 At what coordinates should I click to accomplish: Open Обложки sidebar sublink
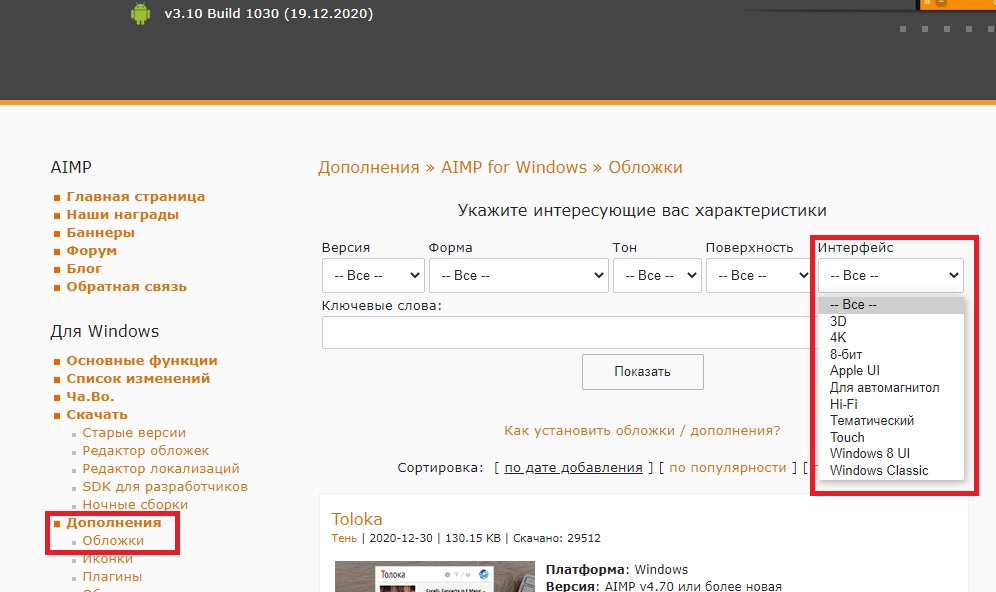click(x=113, y=541)
